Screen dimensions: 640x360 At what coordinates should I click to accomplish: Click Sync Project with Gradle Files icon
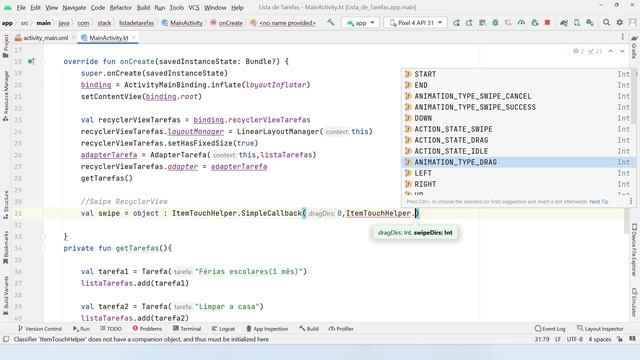click(x=564, y=23)
